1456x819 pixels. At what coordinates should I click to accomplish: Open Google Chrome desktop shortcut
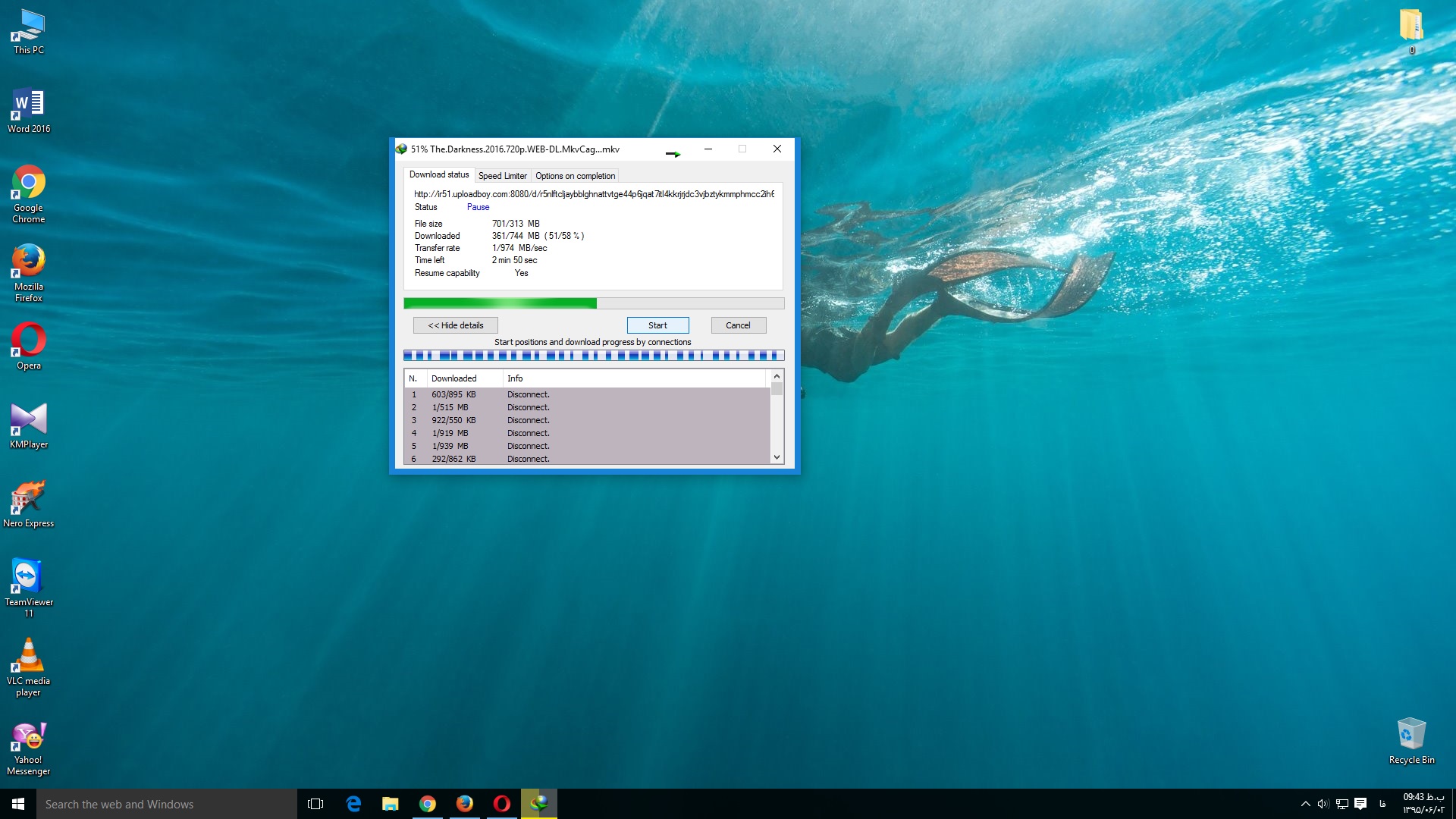tap(29, 194)
